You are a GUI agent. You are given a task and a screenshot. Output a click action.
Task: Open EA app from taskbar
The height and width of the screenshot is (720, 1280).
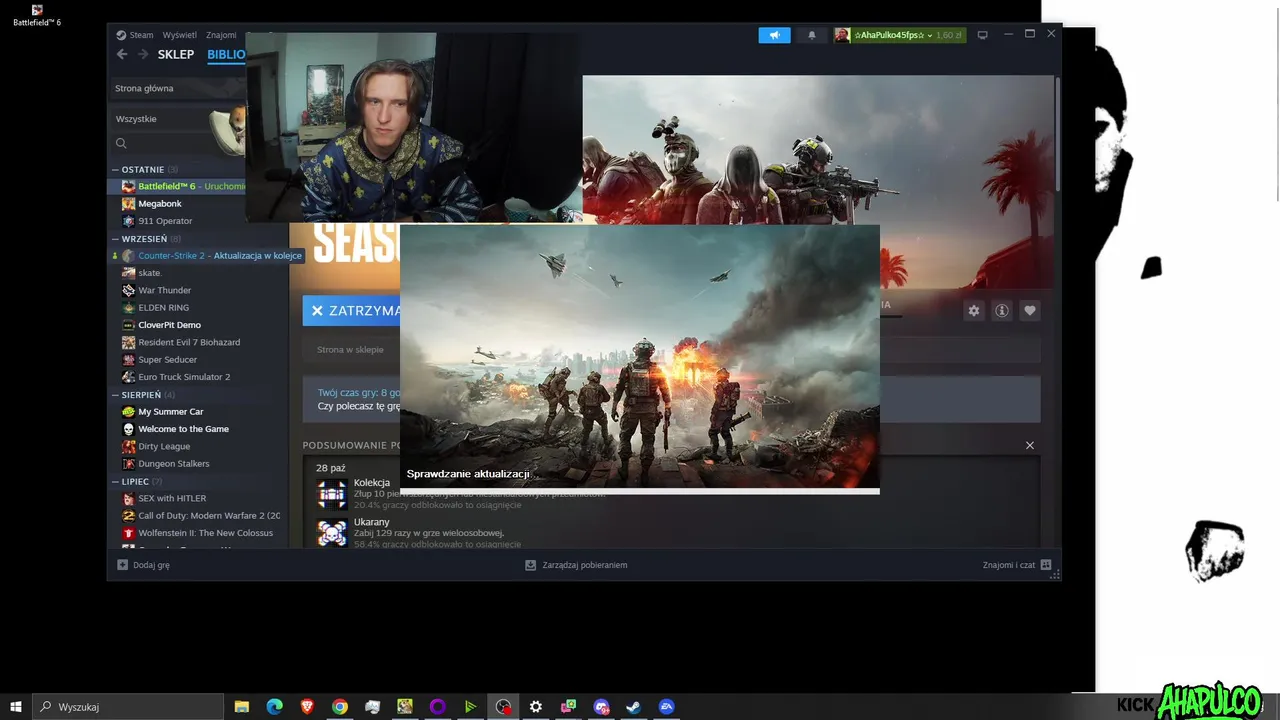(x=667, y=707)
